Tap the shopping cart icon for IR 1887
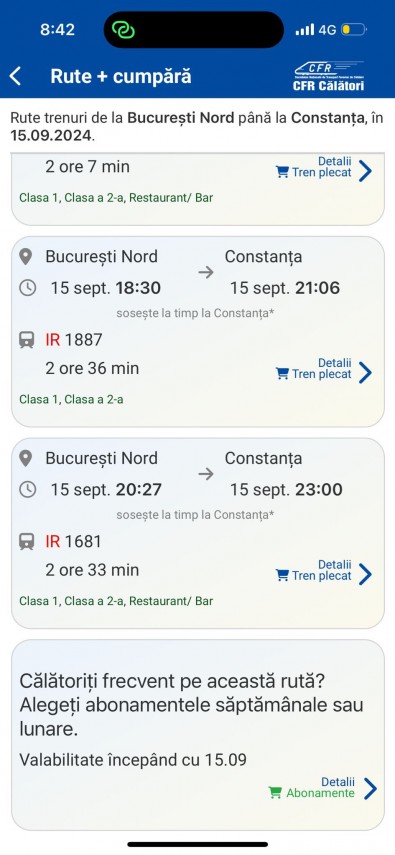This screenshot has width=395, height=855. point(282,374)
